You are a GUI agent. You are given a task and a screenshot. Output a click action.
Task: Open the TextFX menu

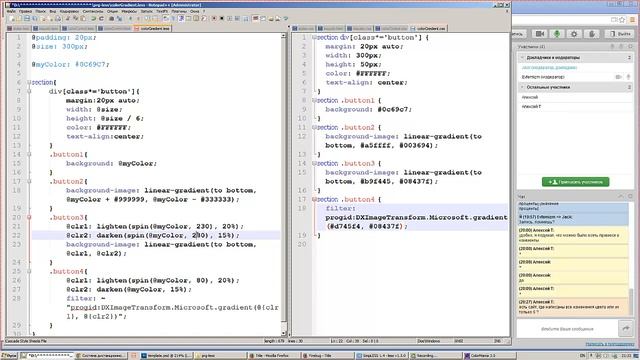coord(162,11)
